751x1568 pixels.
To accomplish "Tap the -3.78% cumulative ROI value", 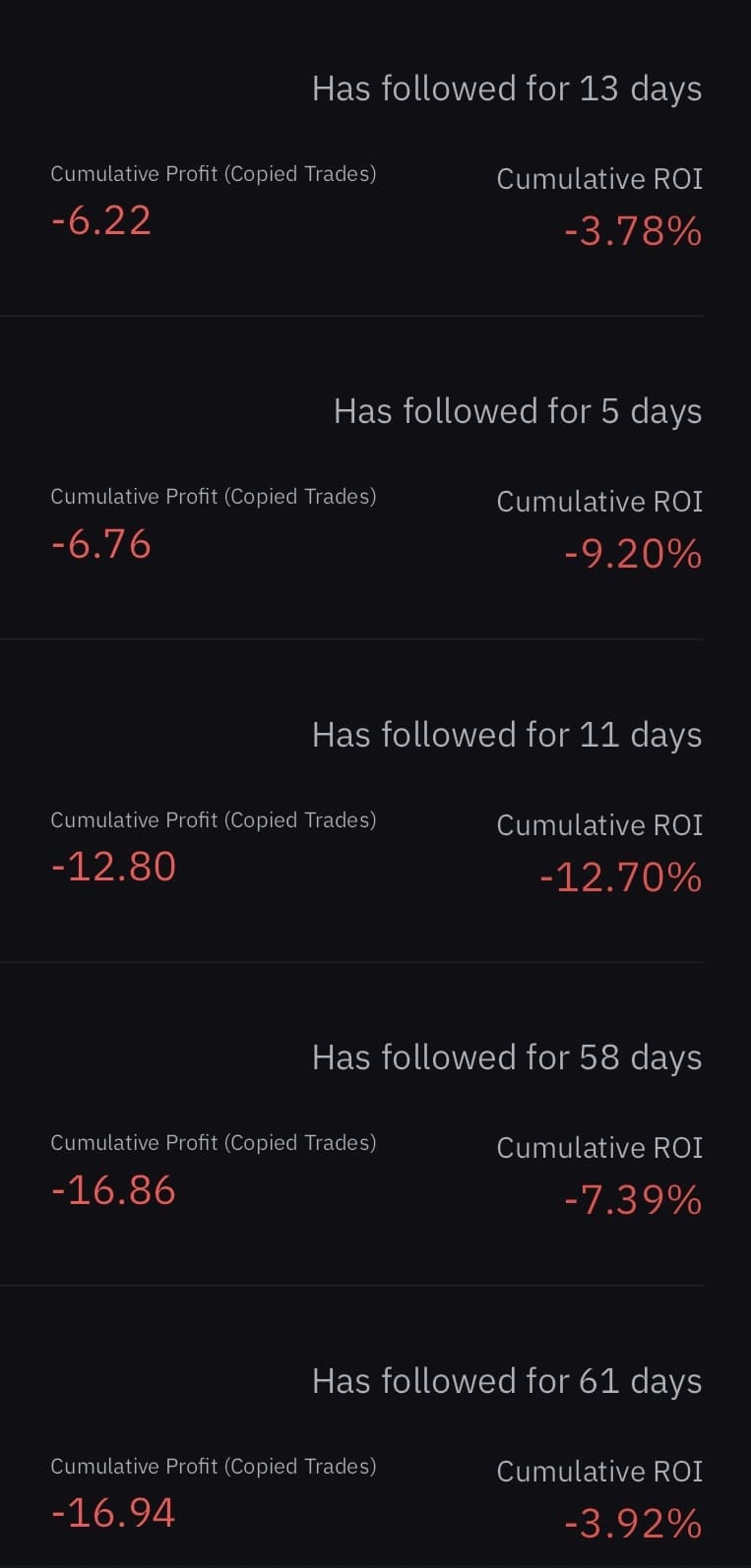I will point(633,232).
